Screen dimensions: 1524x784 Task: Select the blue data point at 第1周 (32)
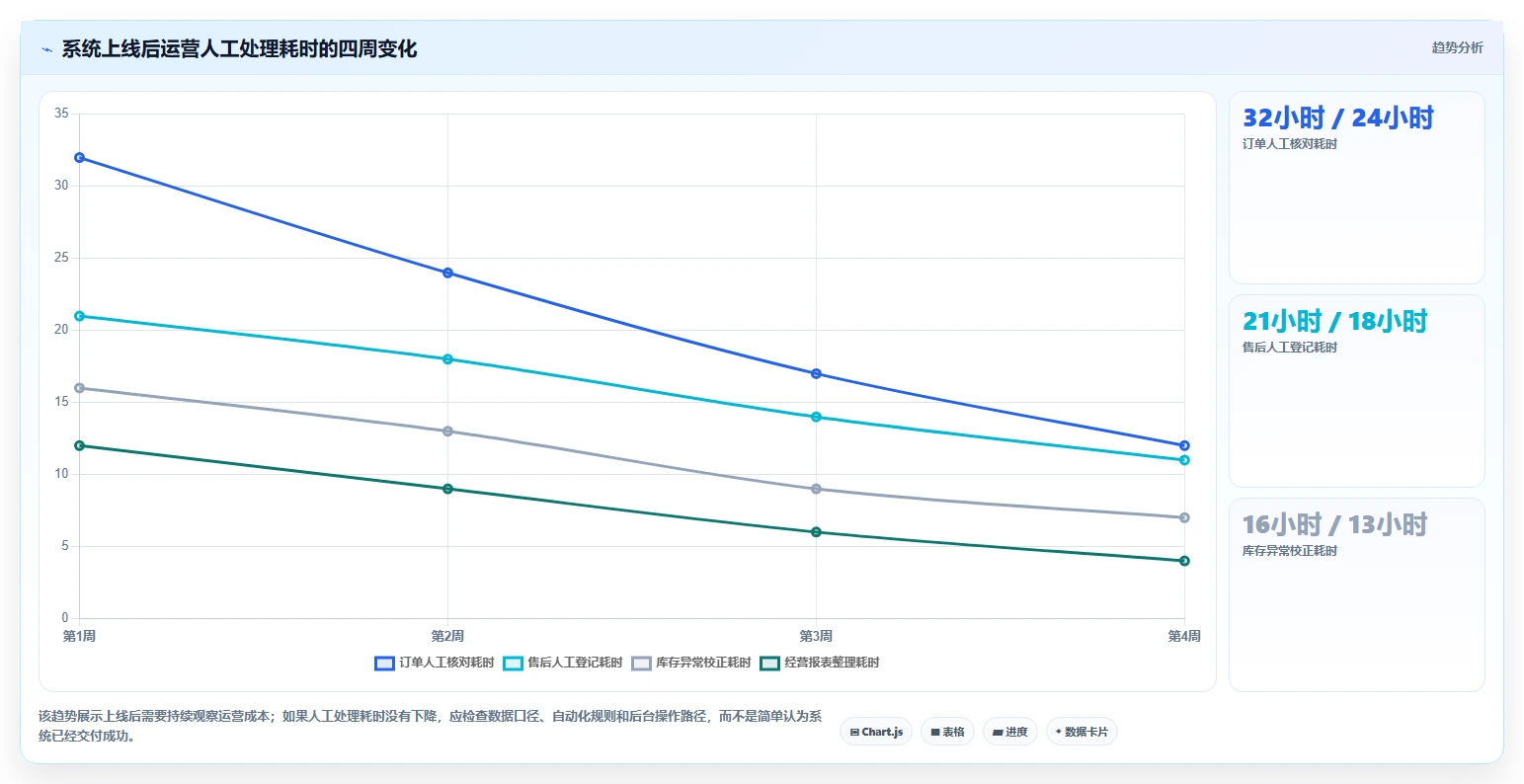tap(80, 158)
